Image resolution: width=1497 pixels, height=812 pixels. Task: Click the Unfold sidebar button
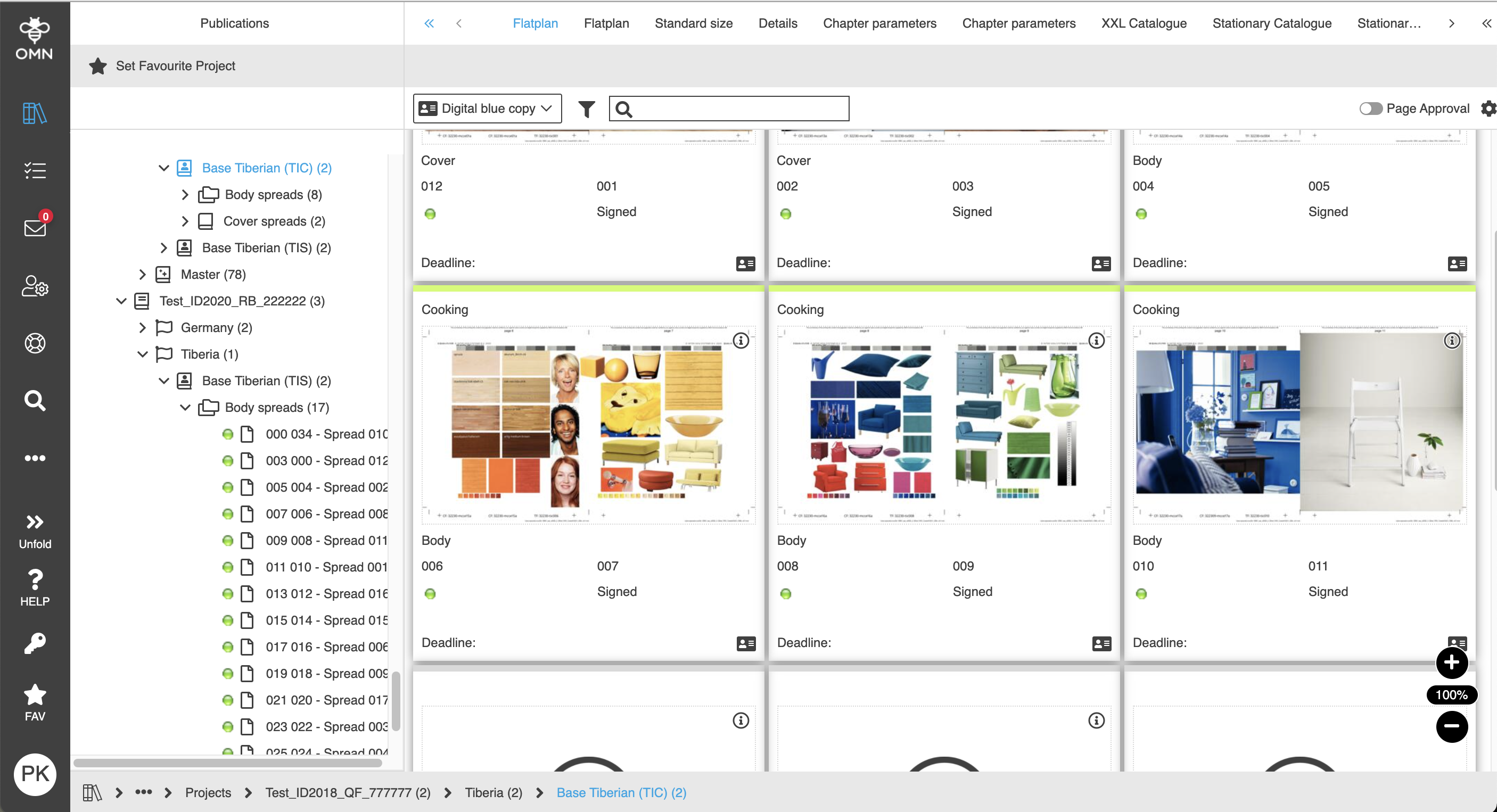click(35, 531)
